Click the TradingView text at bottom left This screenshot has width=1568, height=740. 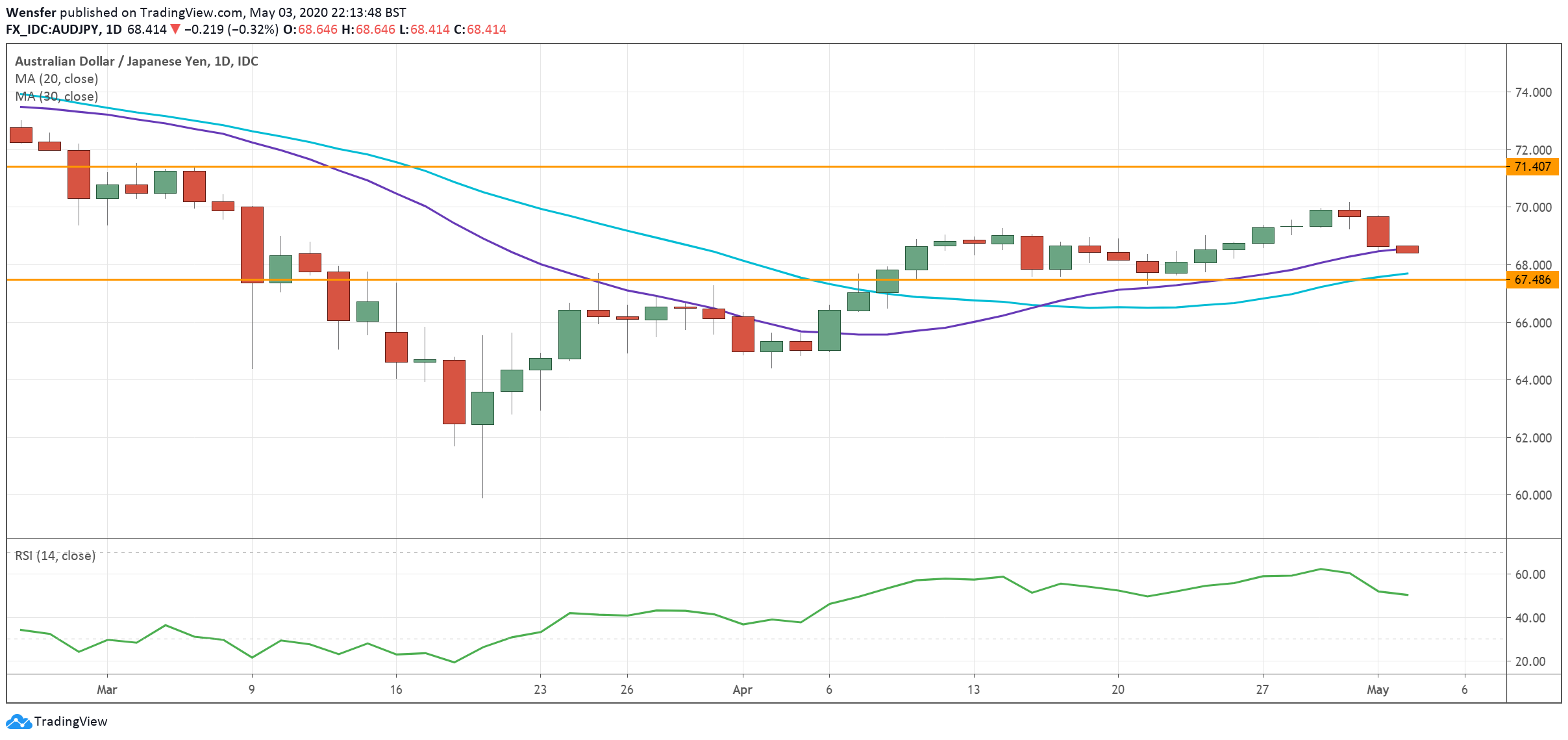[70, 722]
